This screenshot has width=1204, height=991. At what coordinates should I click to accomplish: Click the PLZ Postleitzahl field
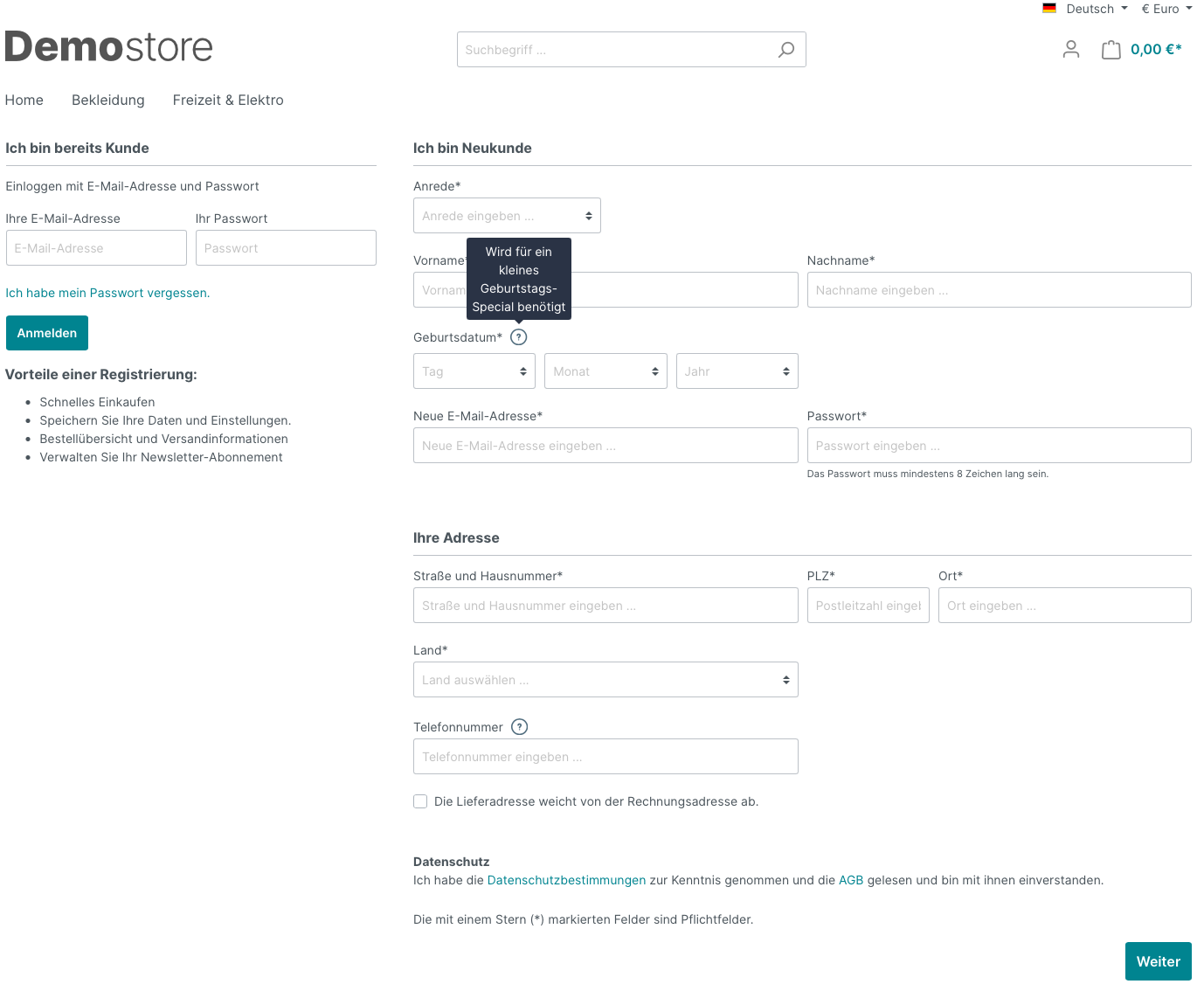(x=868, y=606)
